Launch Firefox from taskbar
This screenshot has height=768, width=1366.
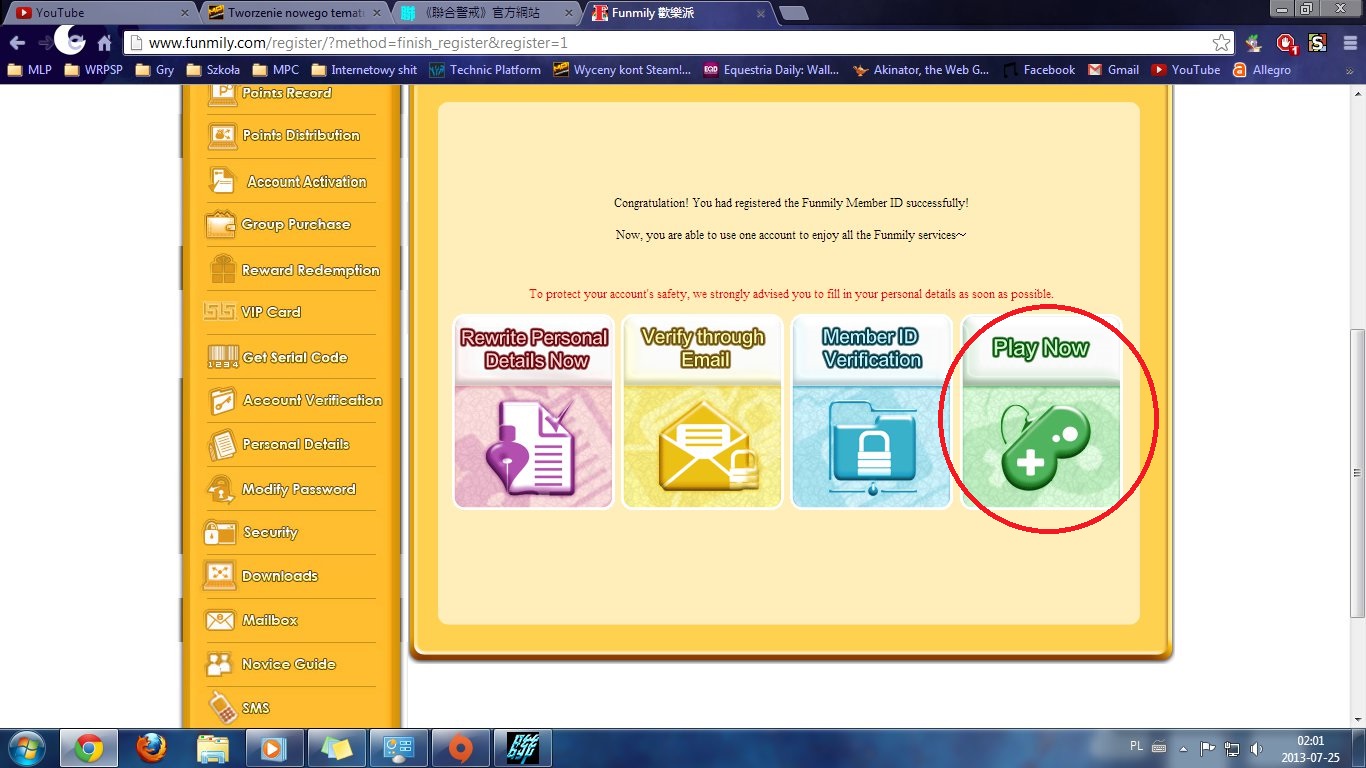151,748
